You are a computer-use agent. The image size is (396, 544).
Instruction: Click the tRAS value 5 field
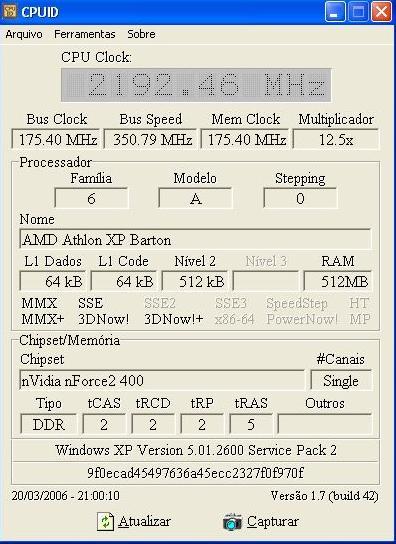[251, 424]
